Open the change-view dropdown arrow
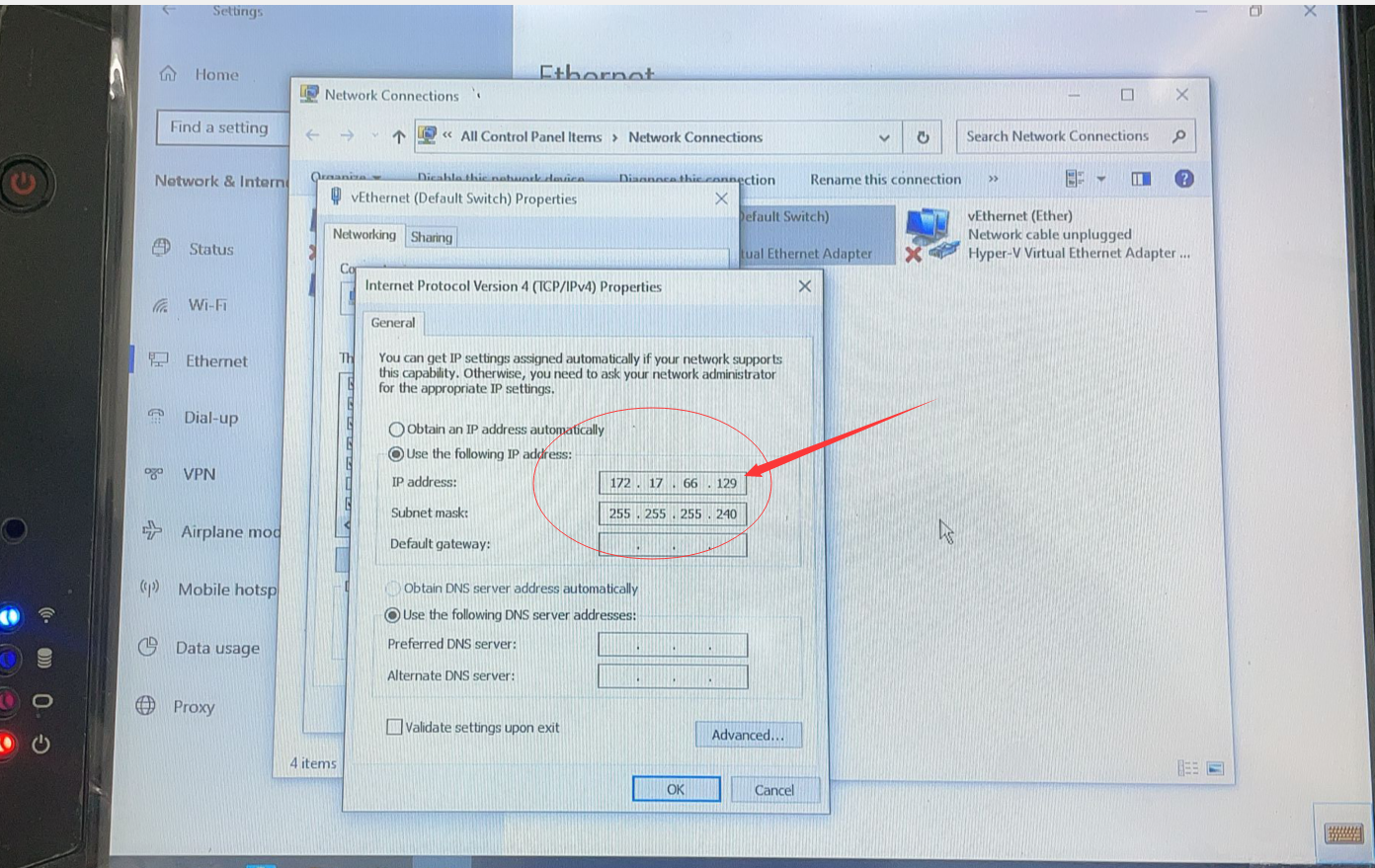The image size is (1375, 868). point(1101,179)
